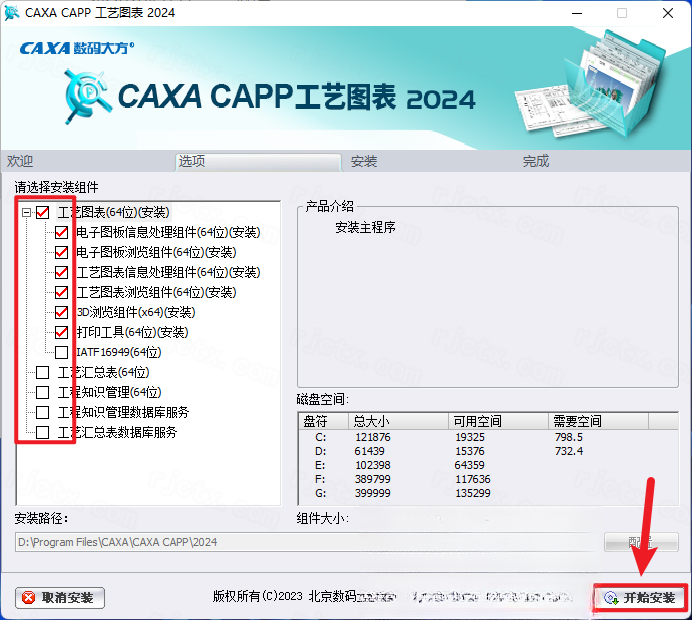The image size is (692, 620).
Task: Toggle 电子图板信息处理组件(64位) checkbox
Action: 61,232
